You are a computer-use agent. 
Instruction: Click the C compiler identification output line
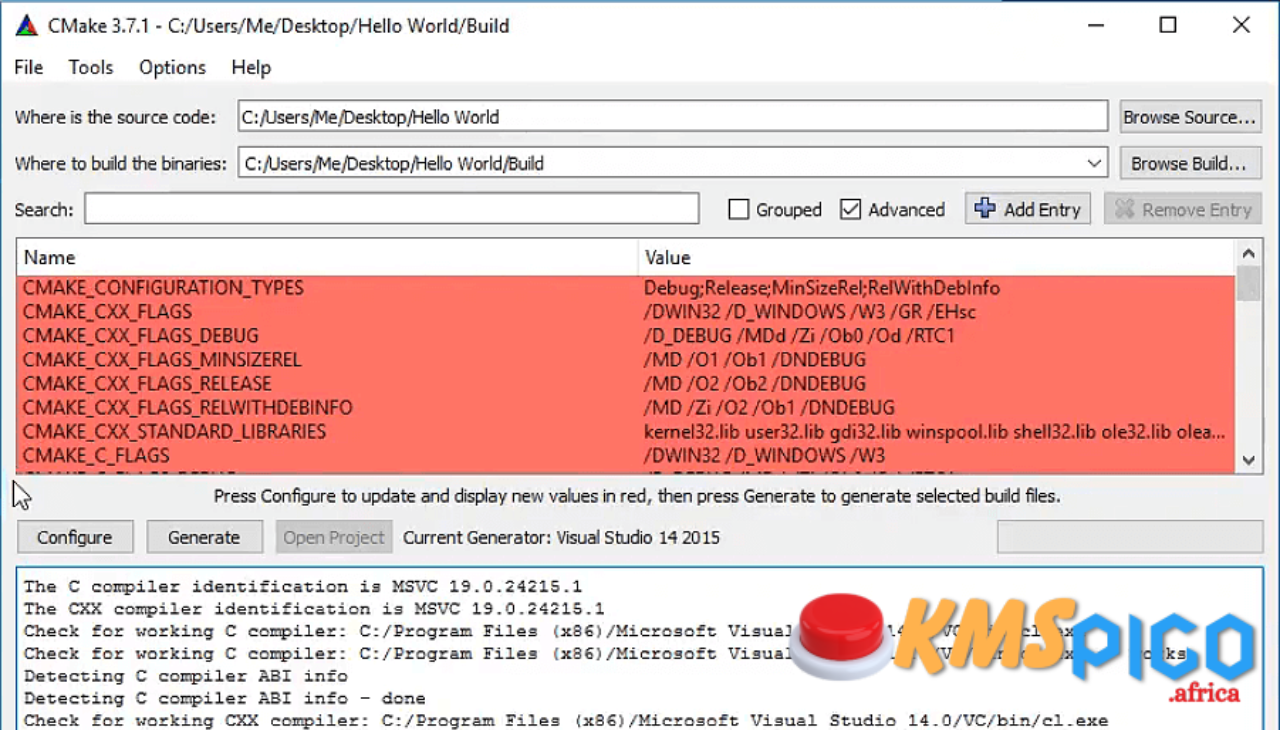pyautogui.click(x=303, y=587)
